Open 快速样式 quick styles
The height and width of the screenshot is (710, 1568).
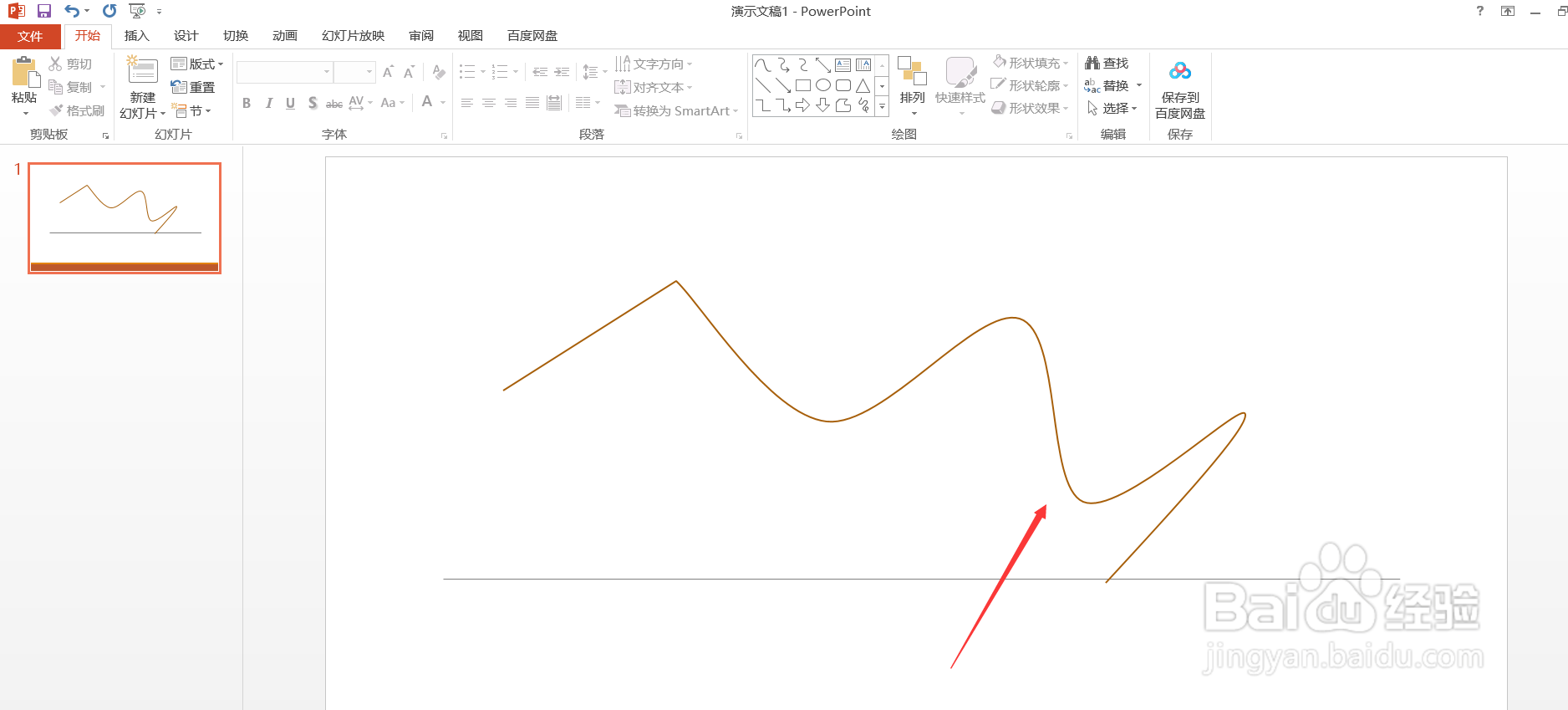(x=960, y=86)
